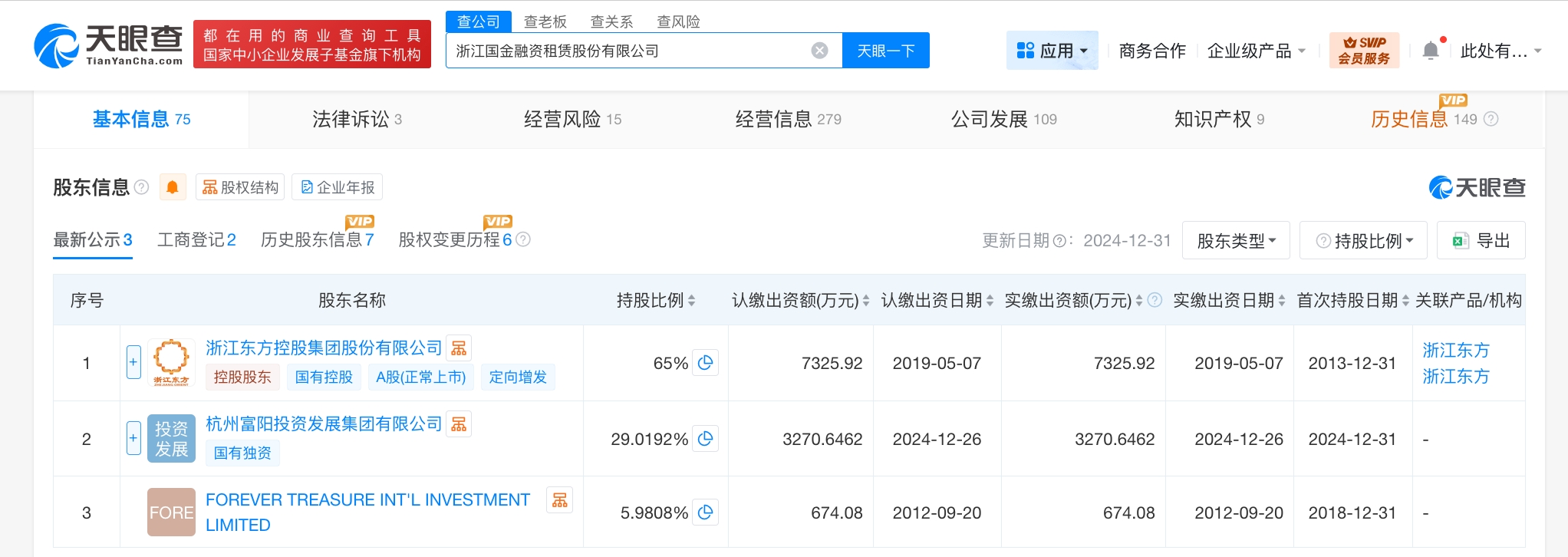Show help for 更新日期
Screen dimensions: 1568x557
point(1059,241)
